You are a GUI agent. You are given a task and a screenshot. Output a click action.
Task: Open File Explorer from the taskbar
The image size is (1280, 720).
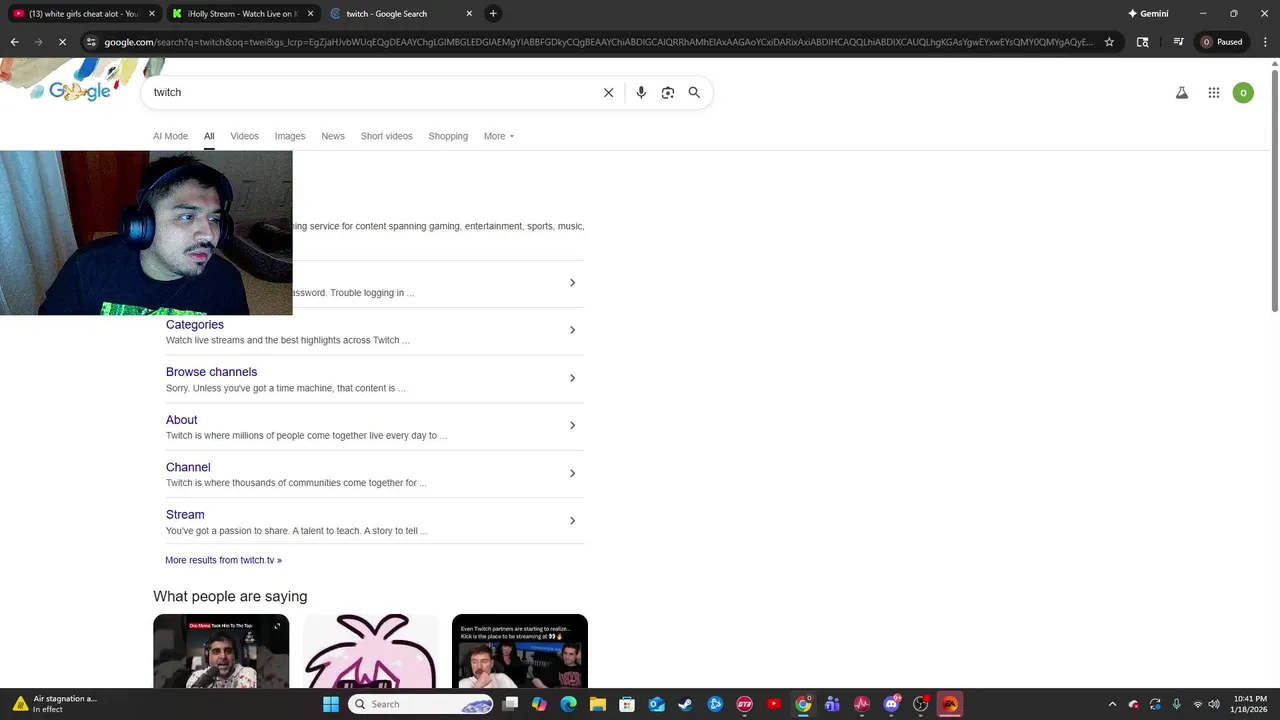click(598, 704)
